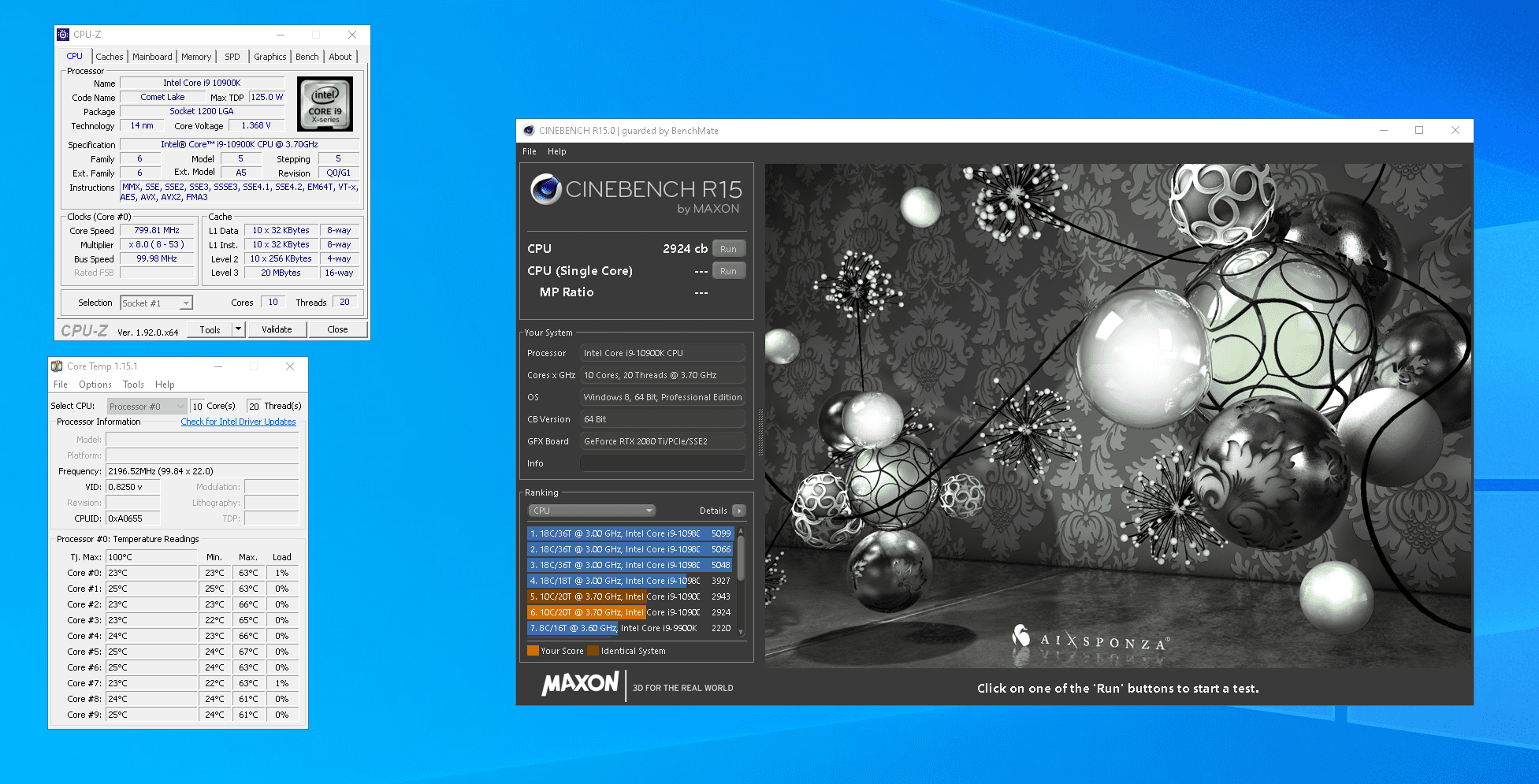Click the Tj. Max value 100°C
Screen dimensions: 1539x784
pyautogui.click(x=151, y=557)
